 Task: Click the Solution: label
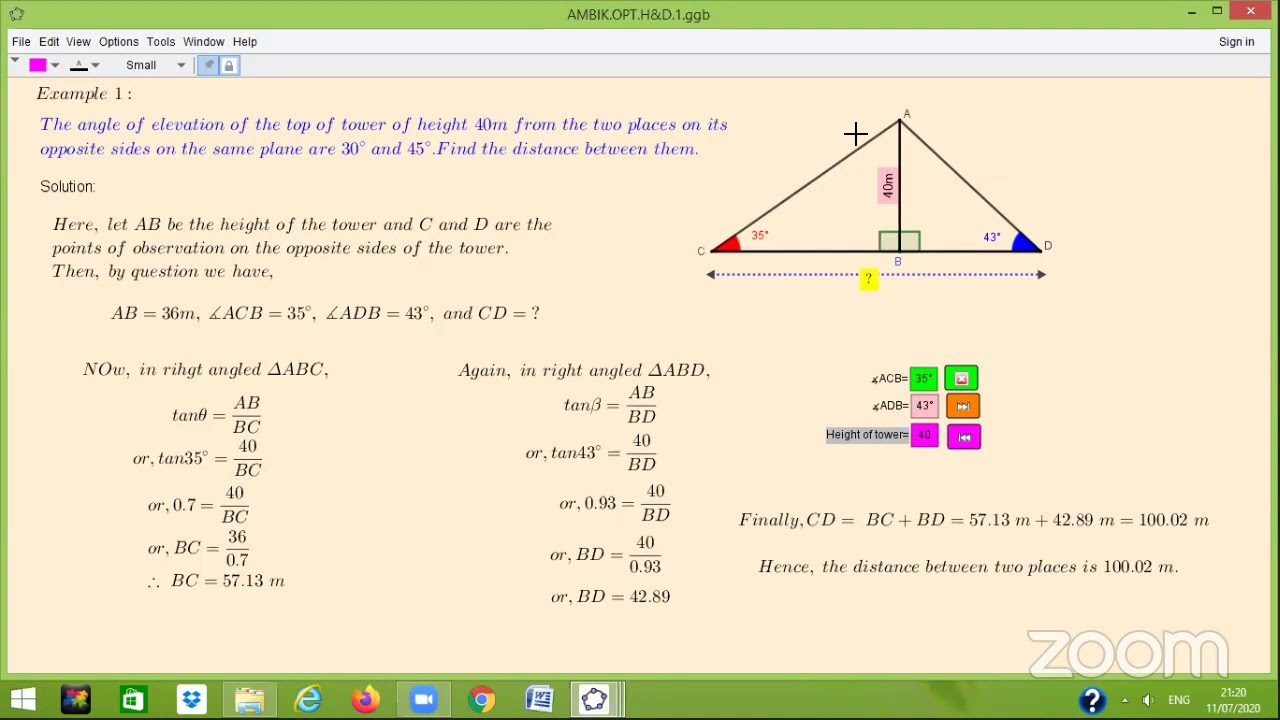68,187
